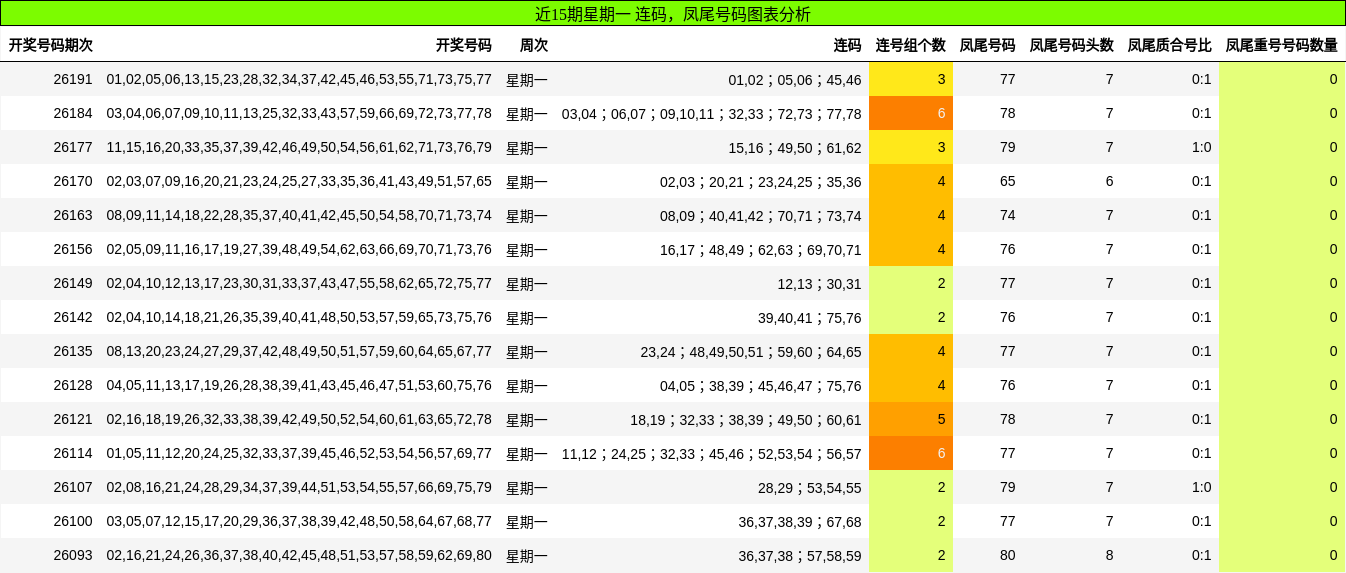
Task: Select the 周次 column header
Action: (534, 45)
